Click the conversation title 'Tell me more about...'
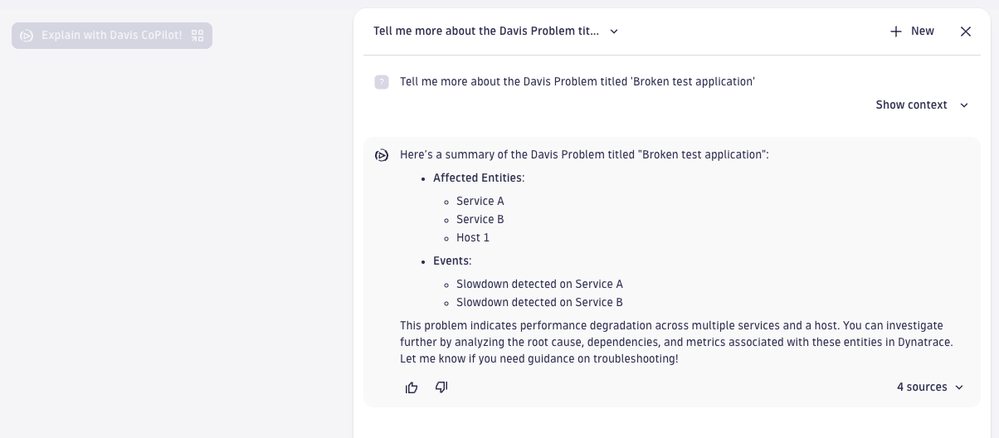999x438 pixels. pos(486,31)
